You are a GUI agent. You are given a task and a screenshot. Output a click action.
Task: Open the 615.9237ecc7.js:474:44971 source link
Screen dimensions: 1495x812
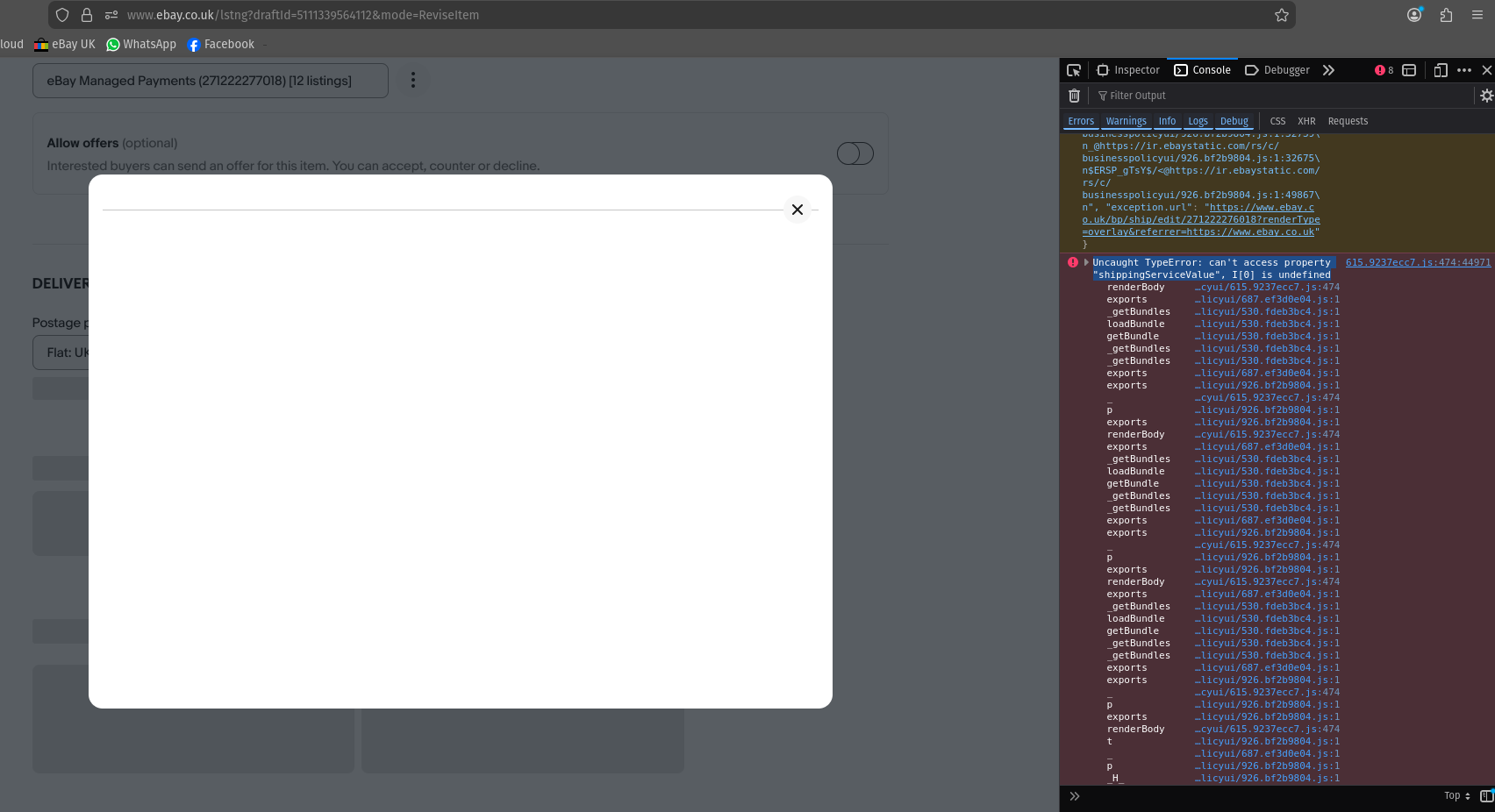click(x=1418, y=262)
